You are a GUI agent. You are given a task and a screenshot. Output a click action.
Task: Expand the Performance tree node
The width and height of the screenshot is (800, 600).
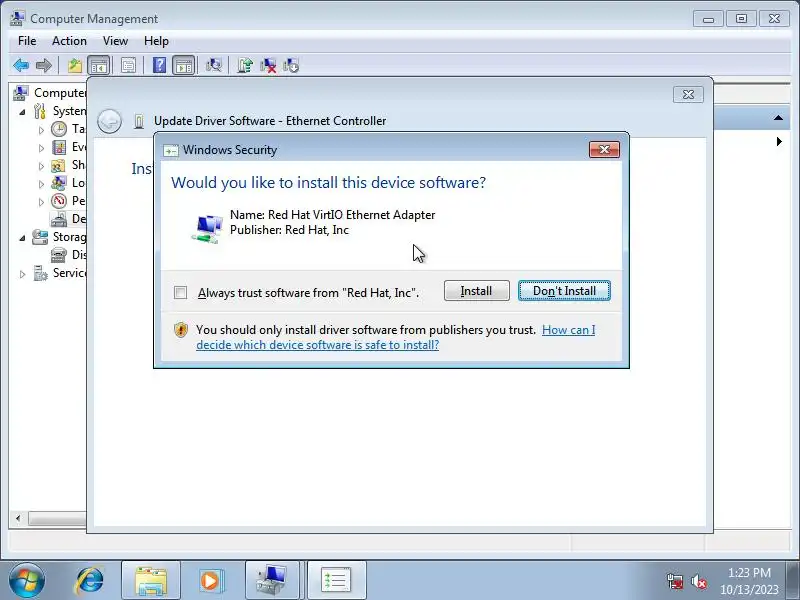[41, 202]
